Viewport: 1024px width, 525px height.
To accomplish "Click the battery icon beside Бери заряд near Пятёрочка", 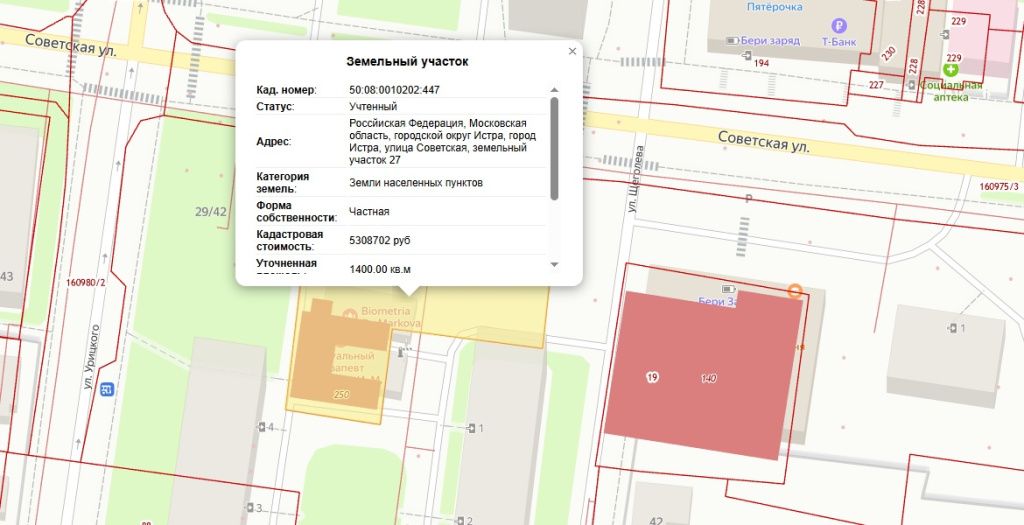I will pos(732,41).
